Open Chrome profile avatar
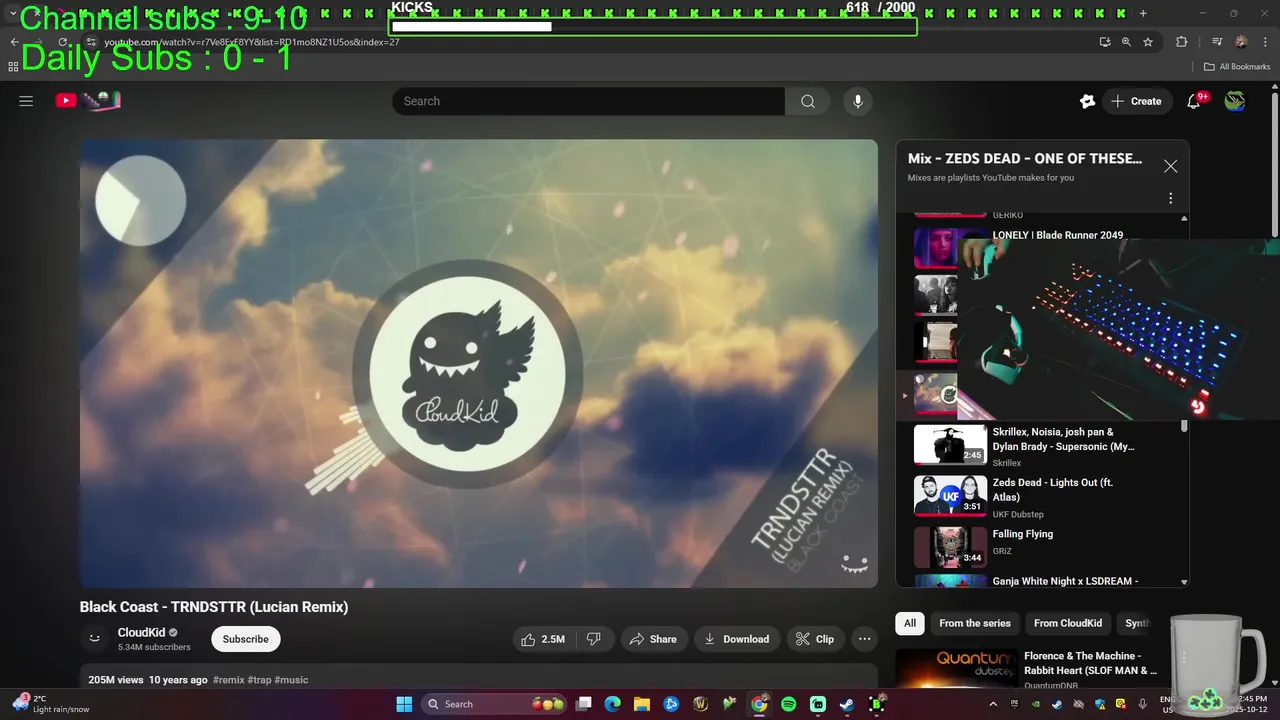Viewport: 1280px width, 720px height. (x=1241, y=42)
